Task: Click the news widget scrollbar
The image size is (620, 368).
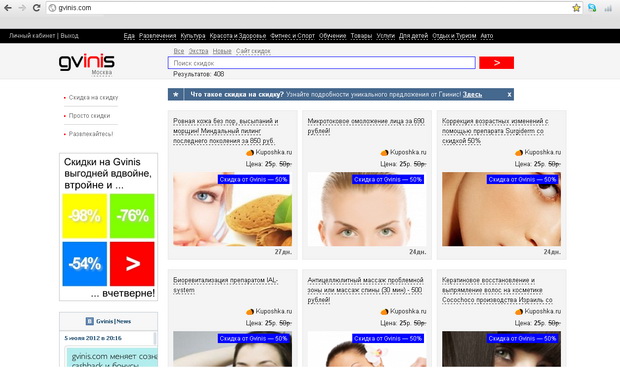Action: click(x=155, y=339)
